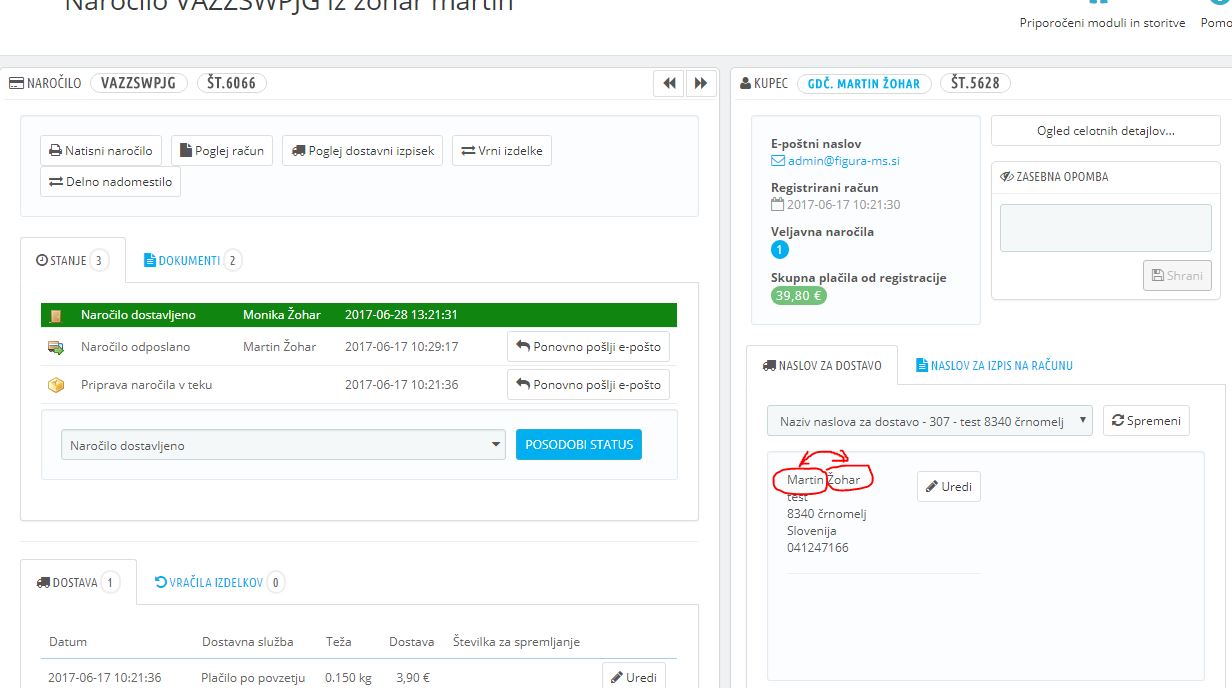Open Poglej dostavni izpisek button

click(x=363, y=151)
